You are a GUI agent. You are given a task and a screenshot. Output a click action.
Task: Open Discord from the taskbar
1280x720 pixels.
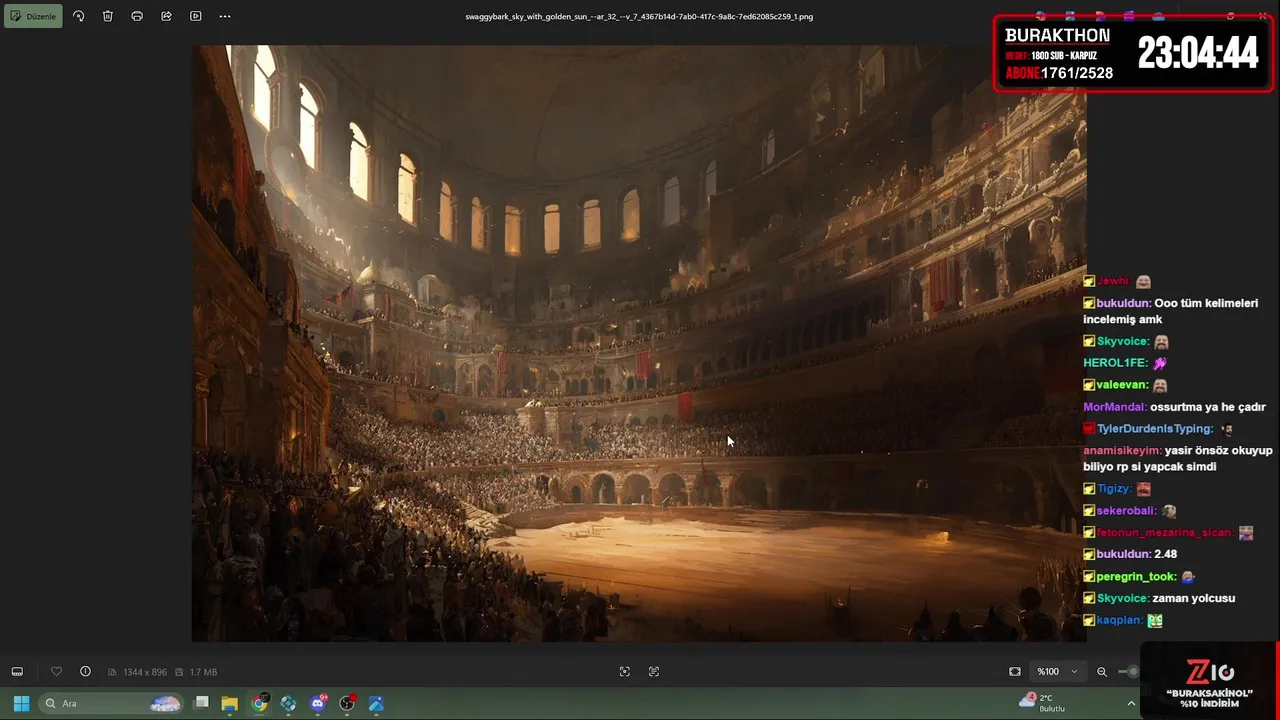click(318, 703)
